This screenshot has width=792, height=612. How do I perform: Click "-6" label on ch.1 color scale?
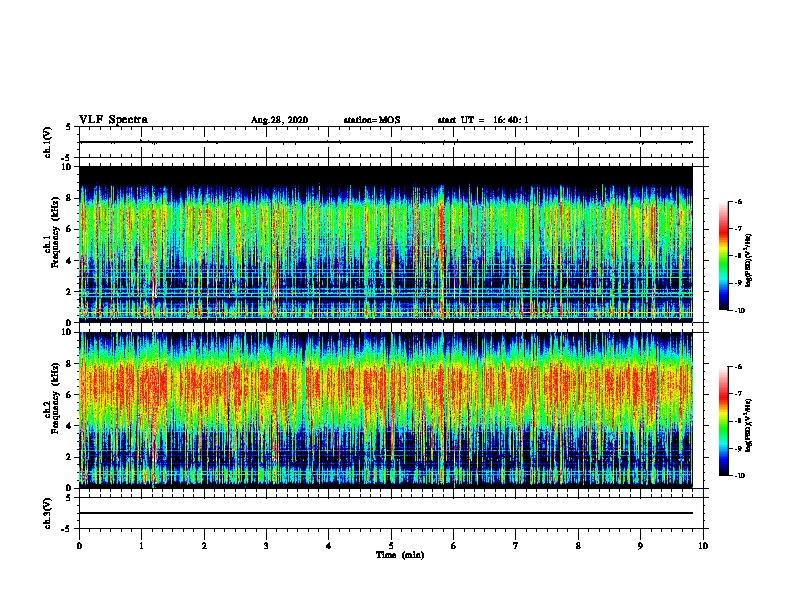738,202
